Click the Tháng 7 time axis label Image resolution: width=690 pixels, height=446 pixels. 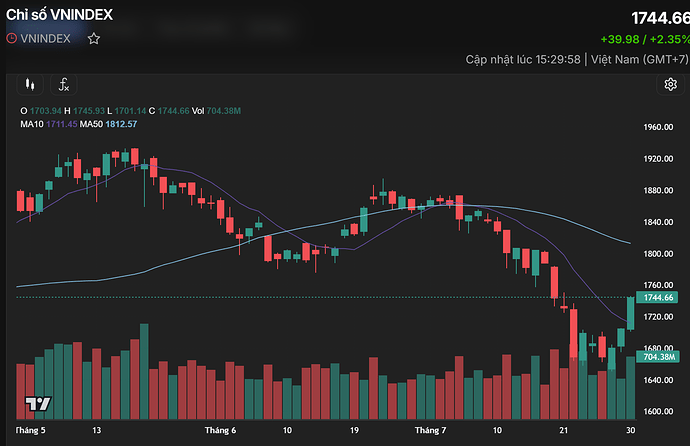coord(430,430)
